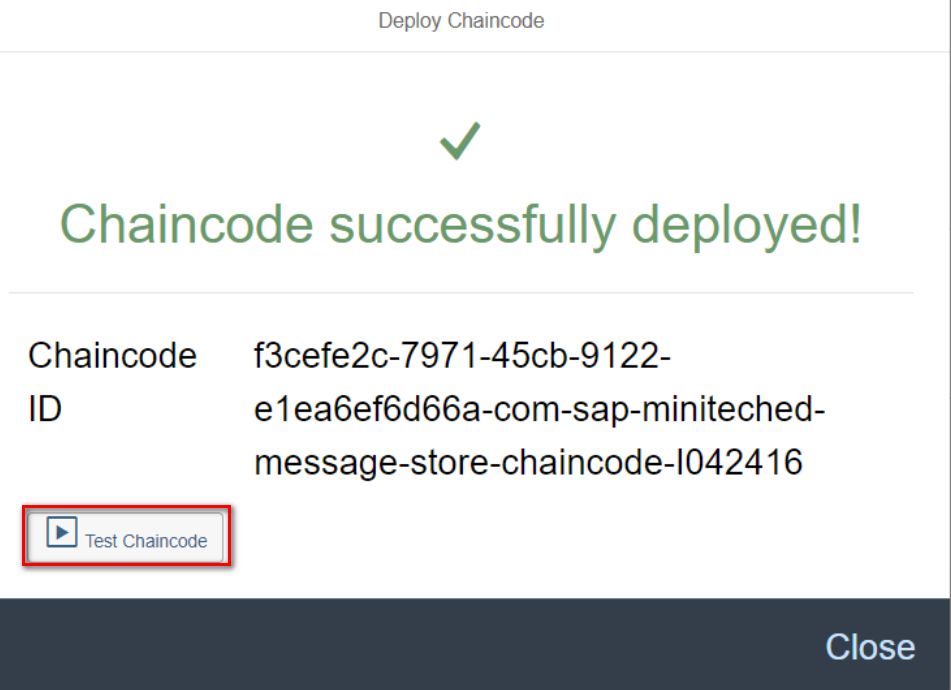Viewport: 951px width, 690px height.
Task: Select the Chaincode ID value text
Action: point(539,409)
